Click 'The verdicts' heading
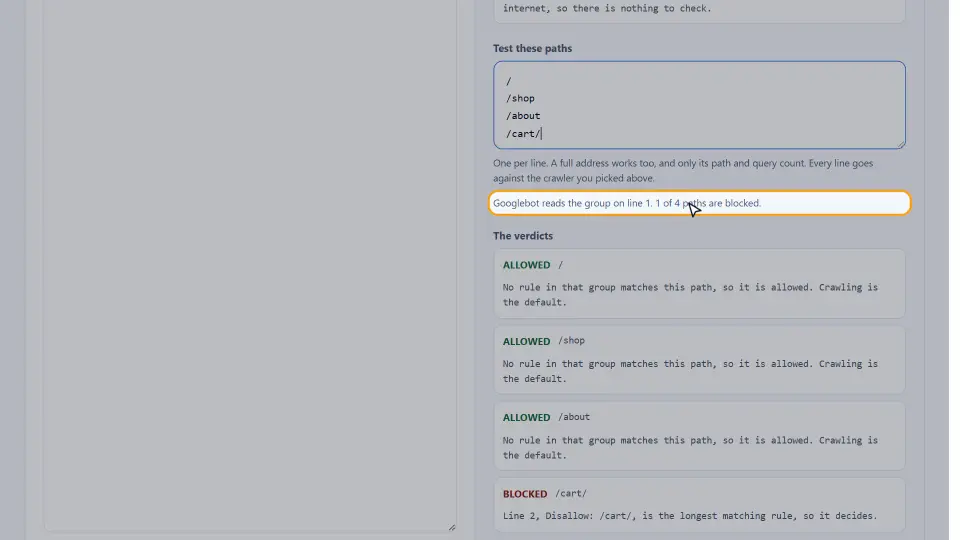Screen dimensions: 960x540 pyautogui.click(x=523, y=236)
